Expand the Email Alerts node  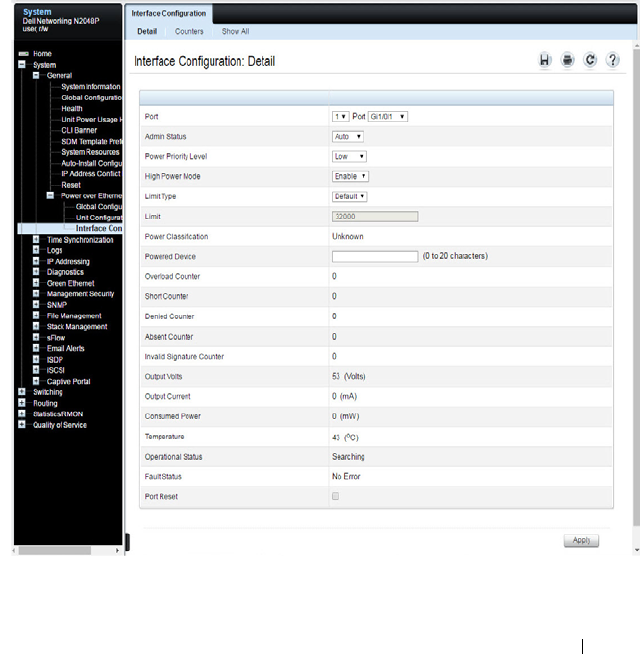click(x=36, y=348)
